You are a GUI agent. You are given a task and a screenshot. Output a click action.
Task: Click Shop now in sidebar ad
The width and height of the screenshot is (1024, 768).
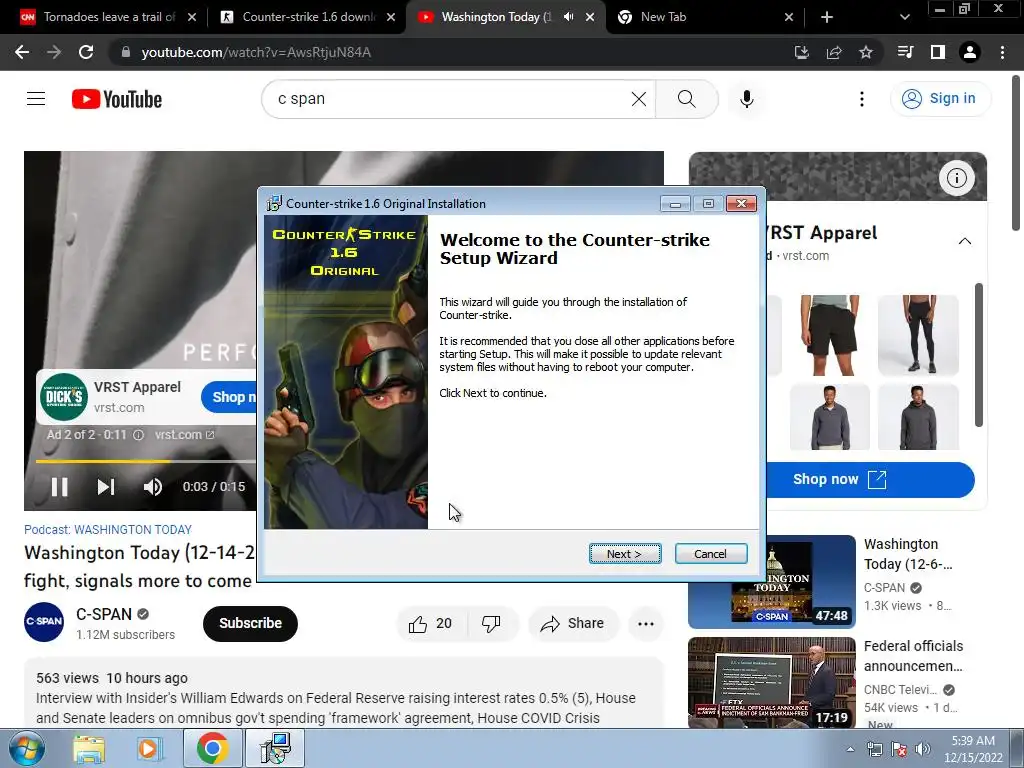click(871, 479)
